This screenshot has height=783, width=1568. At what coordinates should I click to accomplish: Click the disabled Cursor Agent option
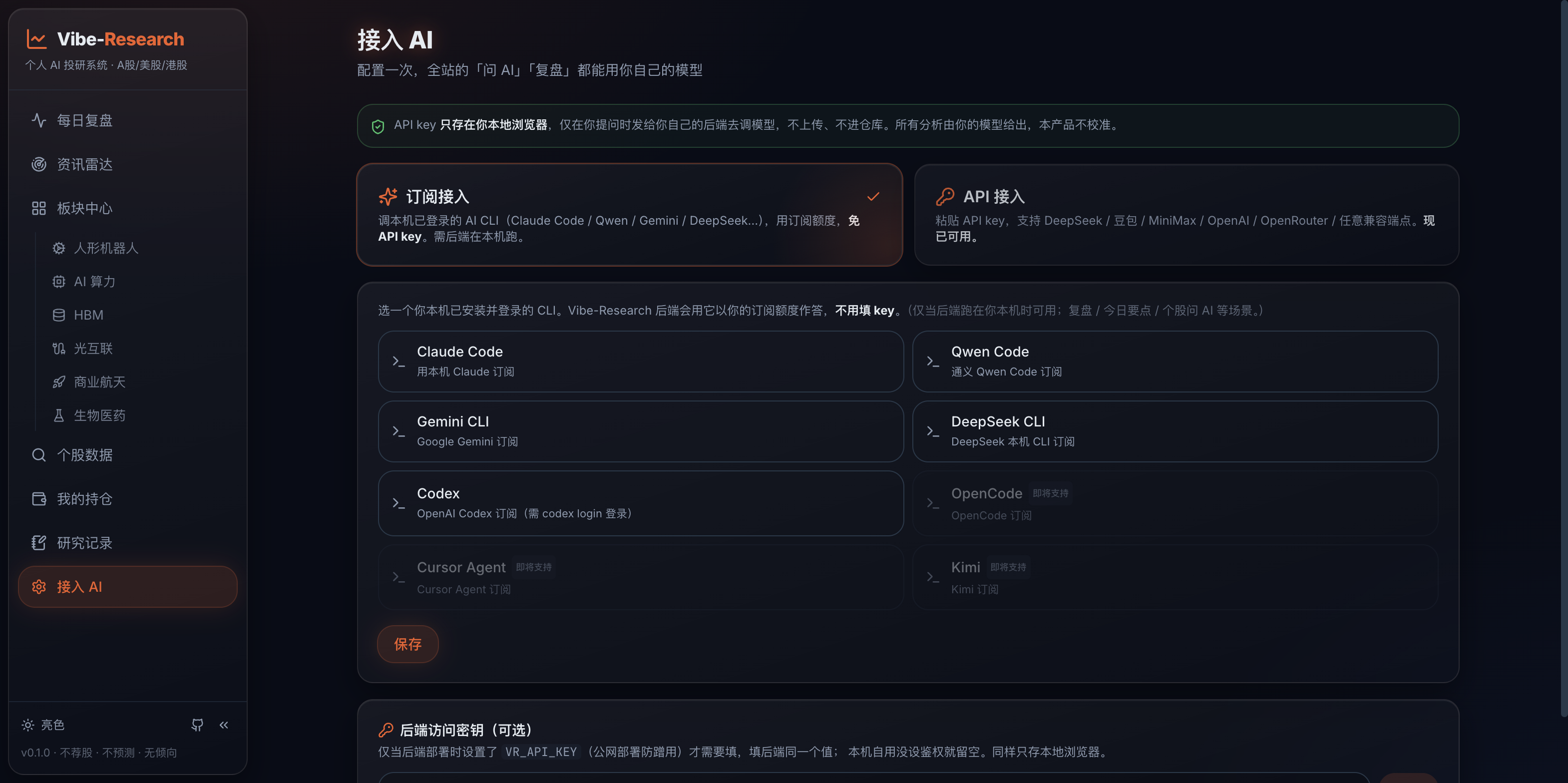(x=640, y=577)
